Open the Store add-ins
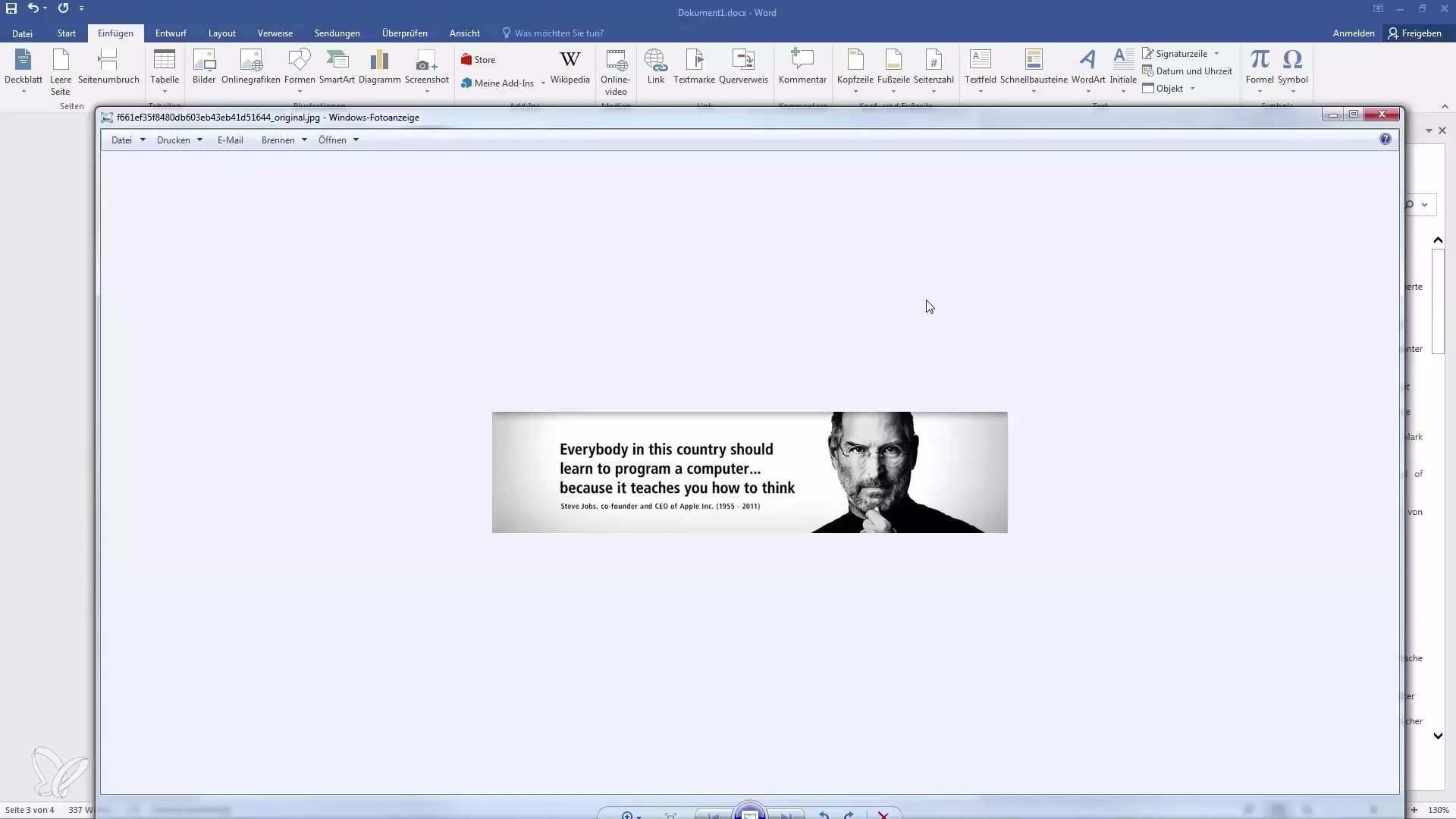 [x=479, y=60]
